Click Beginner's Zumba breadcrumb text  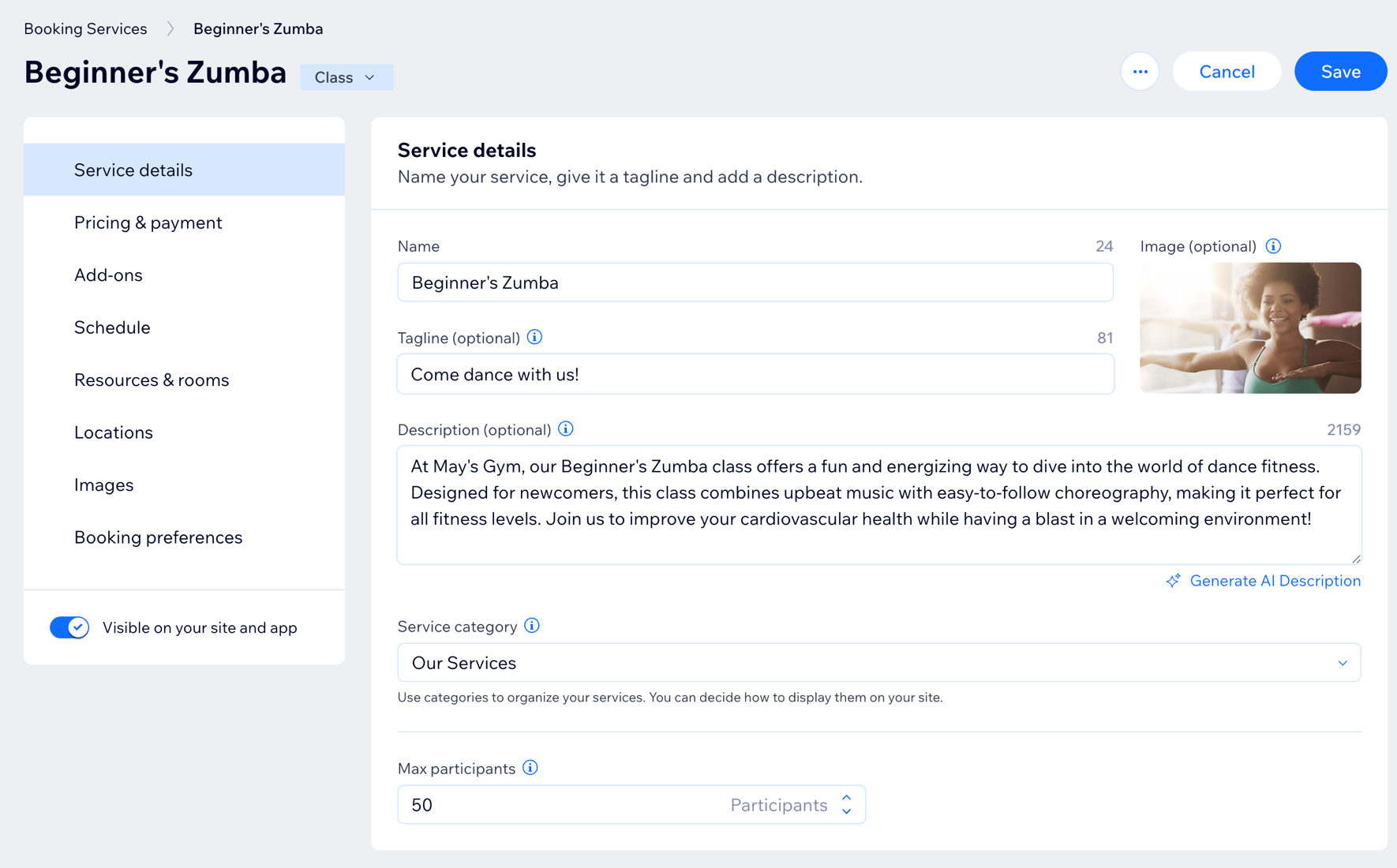(x=258, y=29)
